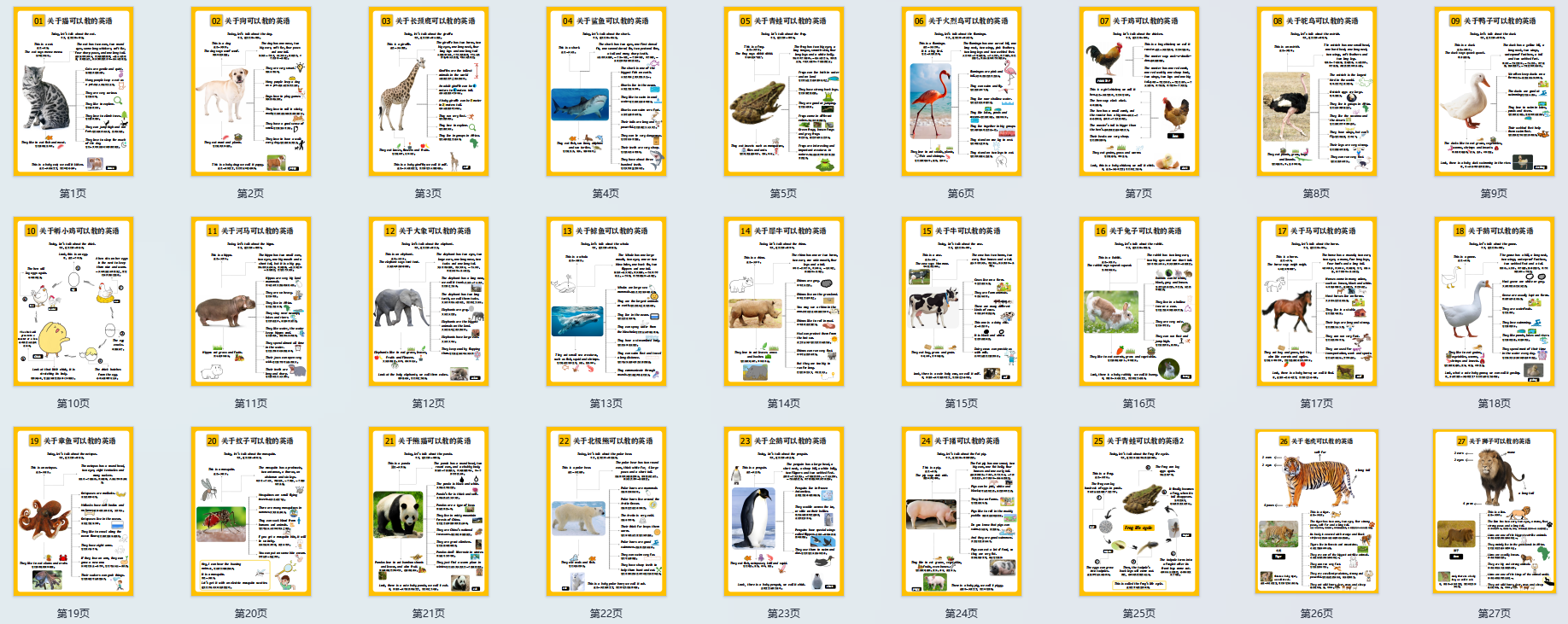Select the dog page thumbnail numbered 02

pos(251,91)
